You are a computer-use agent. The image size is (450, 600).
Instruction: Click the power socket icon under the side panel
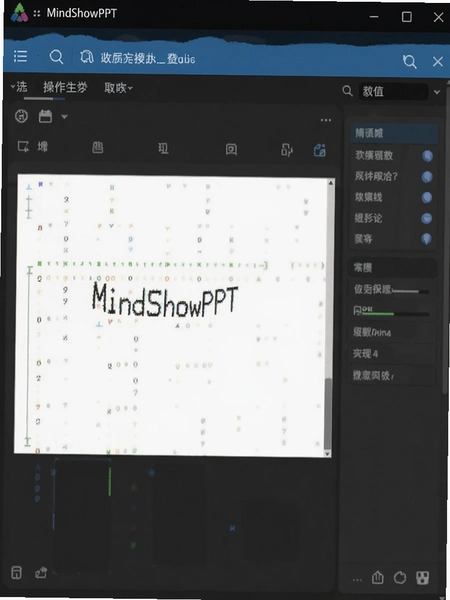click(x=422, y=578)
